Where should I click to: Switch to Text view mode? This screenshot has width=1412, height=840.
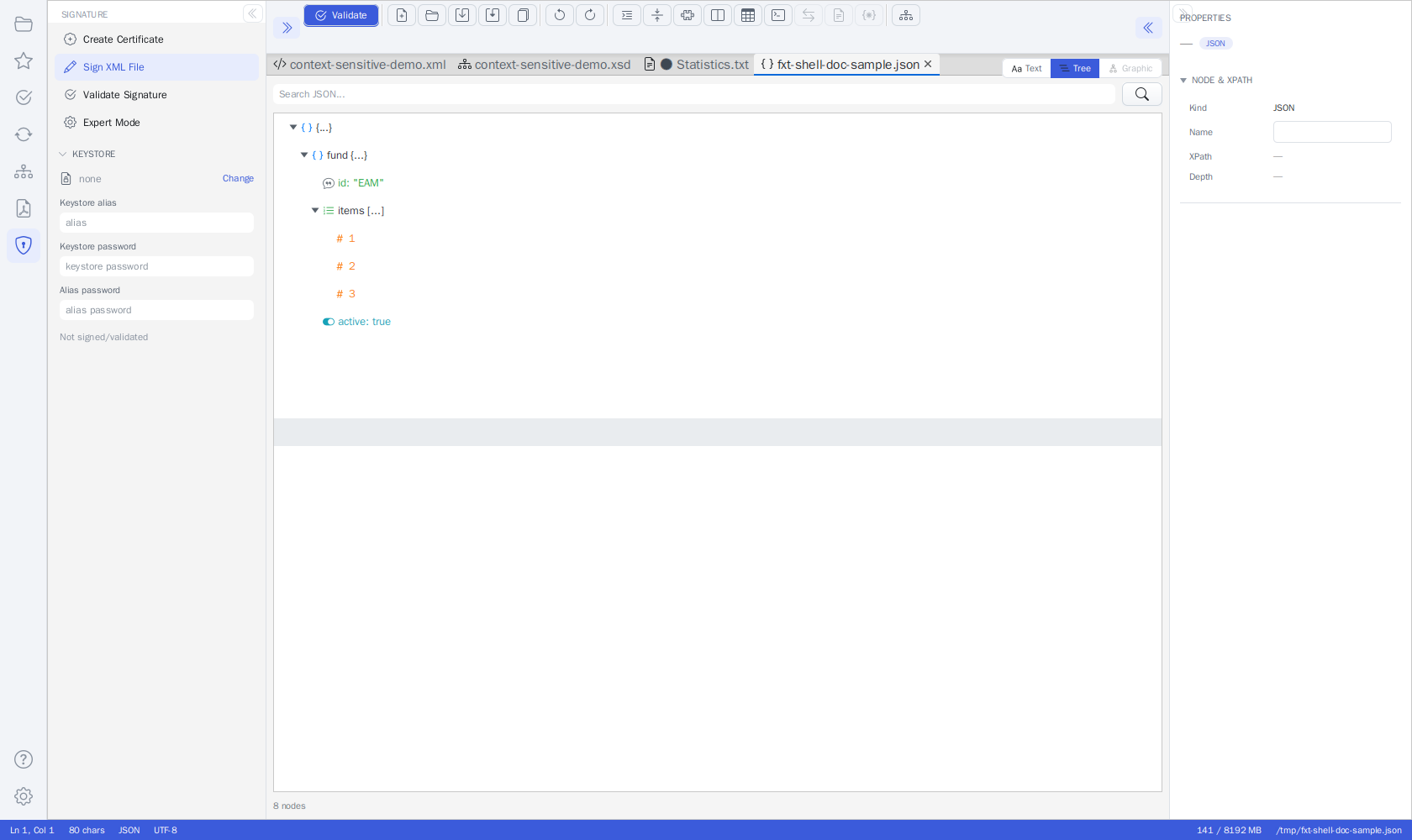1026,69
